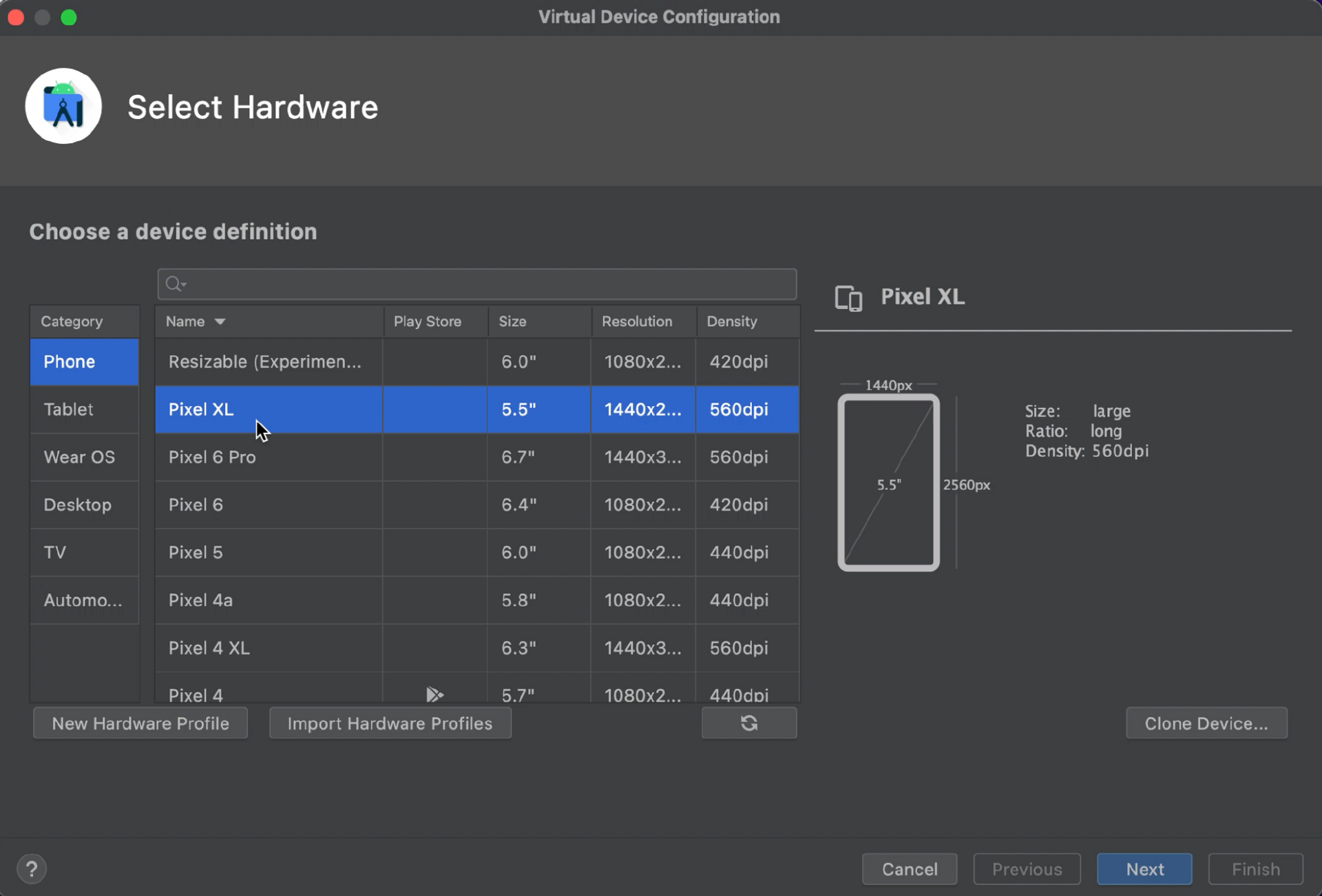This screenshot has width=1322, height=896.
Task: Click the Previous button
Action: pyautogui.click(x=1027, y=868)
